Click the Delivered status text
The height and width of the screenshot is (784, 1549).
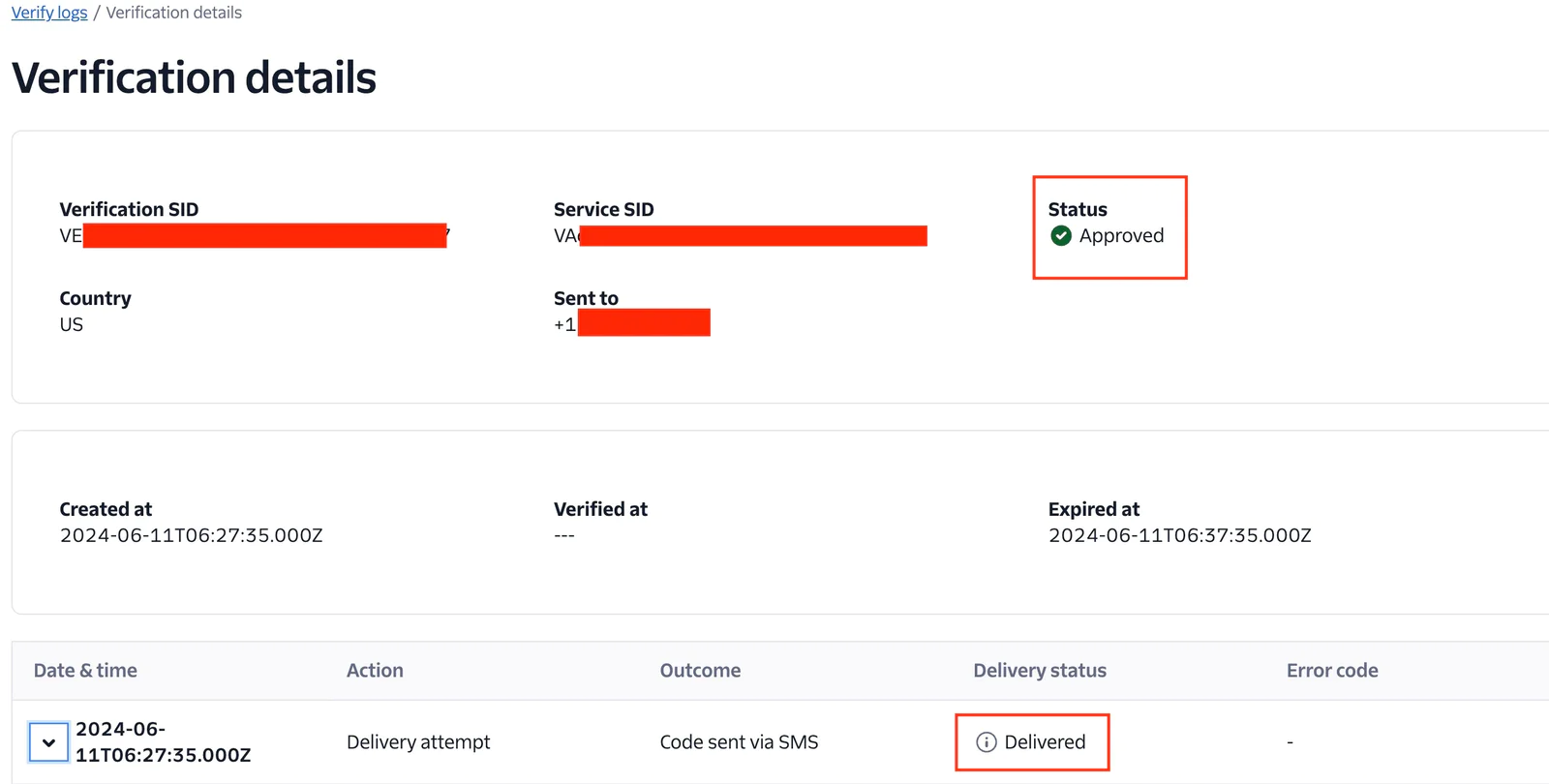tap(1045, 742)
